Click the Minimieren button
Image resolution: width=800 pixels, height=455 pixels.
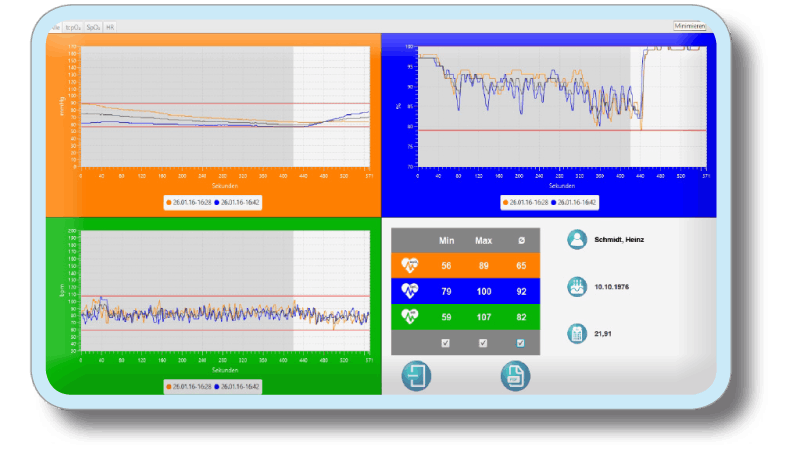coord(690,26)
